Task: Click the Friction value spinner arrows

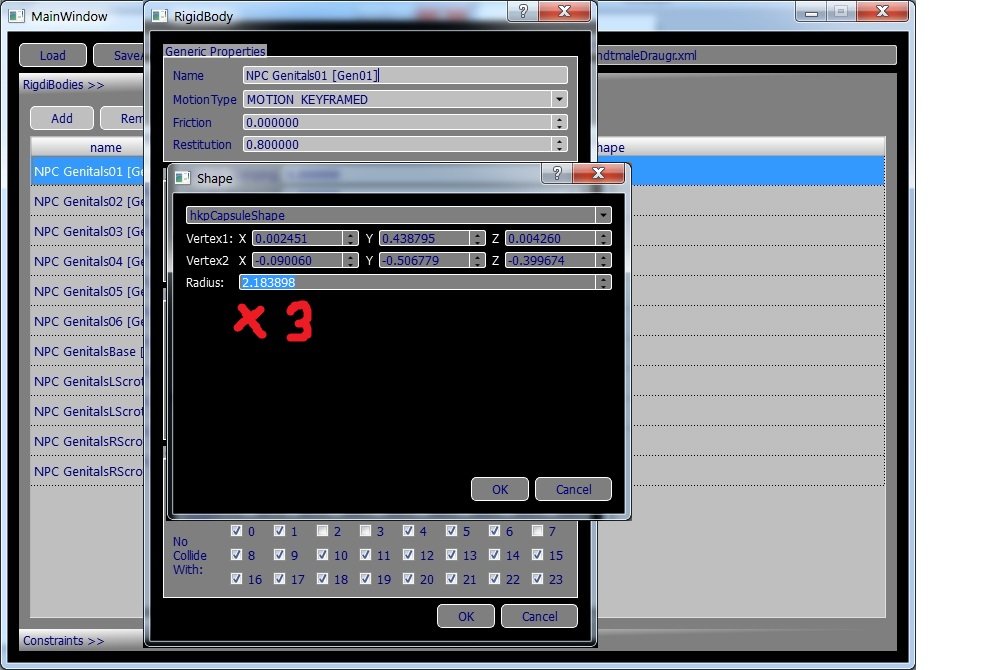Action: [559, 122]
